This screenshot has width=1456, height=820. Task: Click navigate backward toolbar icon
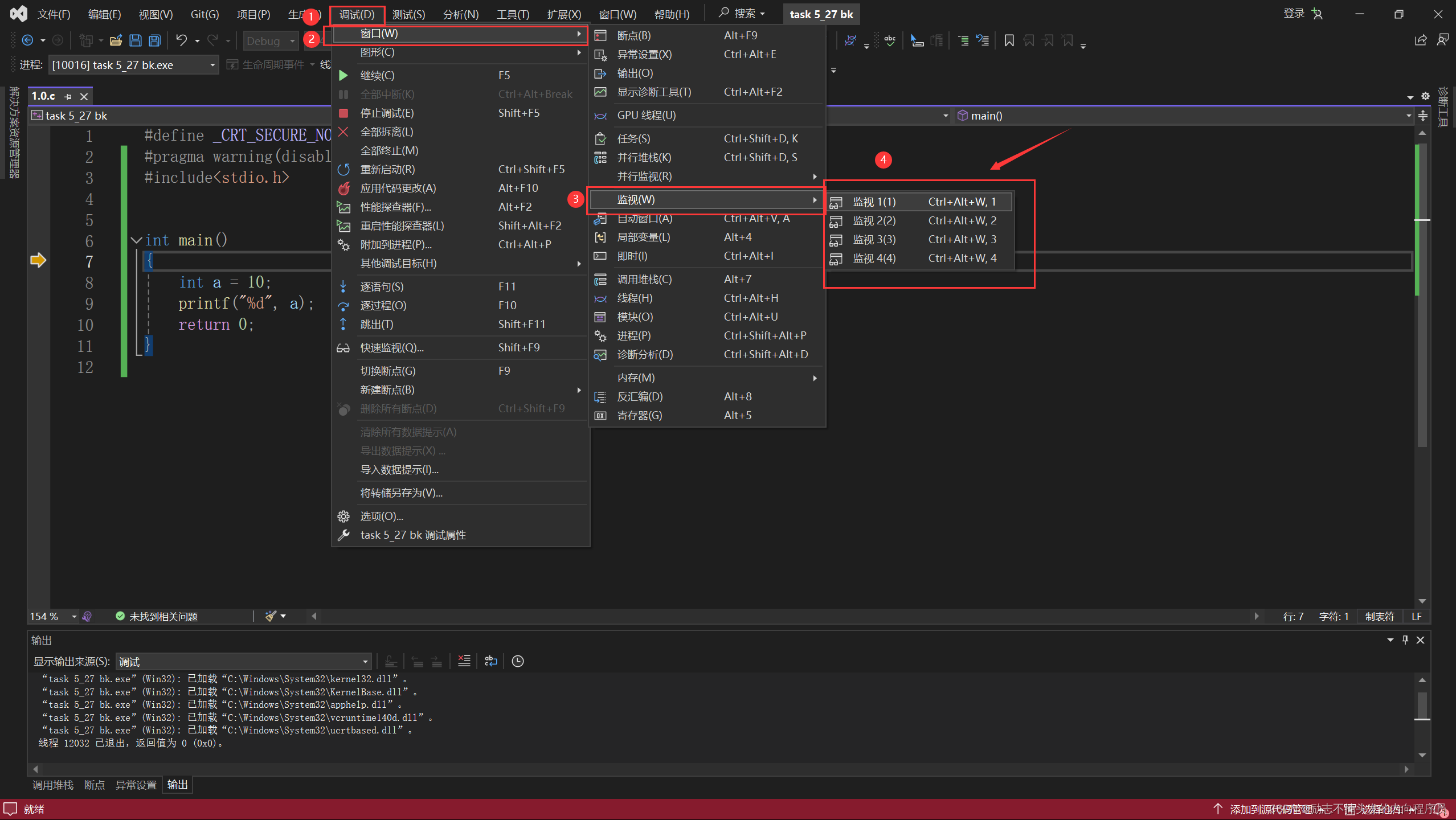27,40
